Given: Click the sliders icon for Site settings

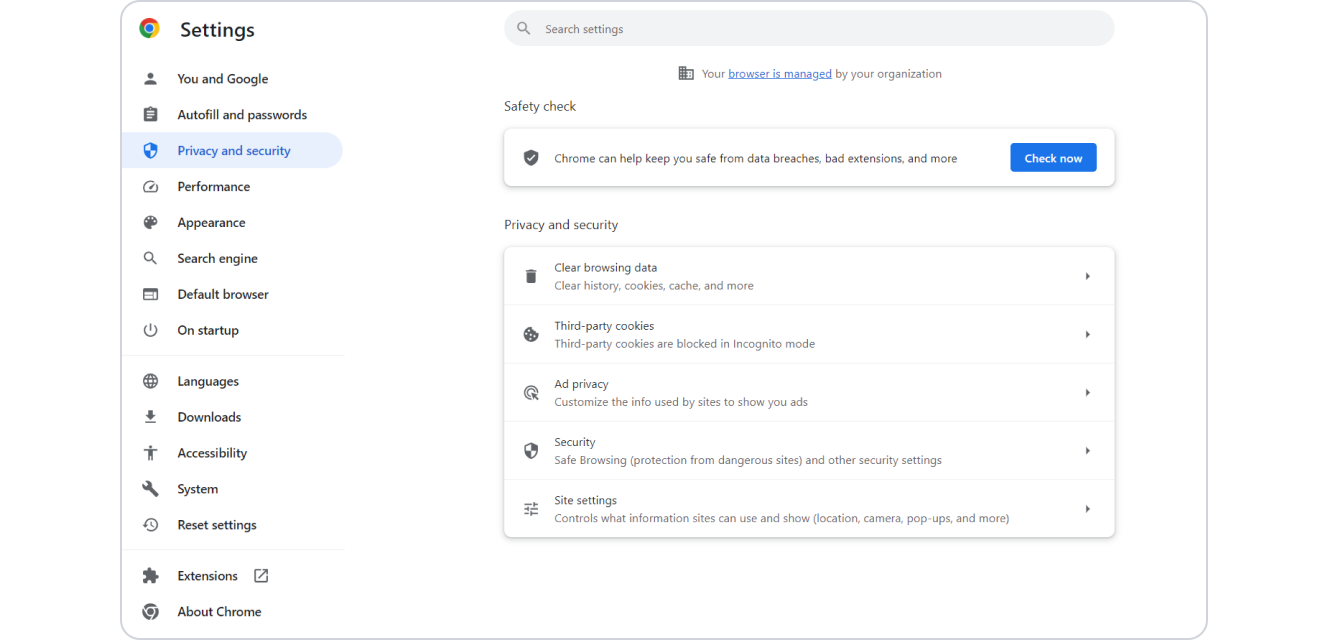Looking at the screenshot, I should 531,508.
